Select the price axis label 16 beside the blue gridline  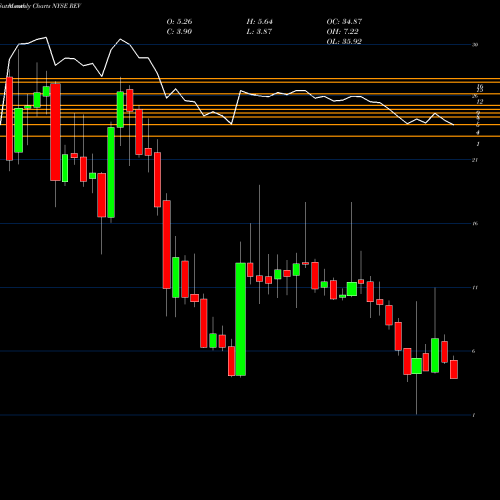click(x=475, y=223)
